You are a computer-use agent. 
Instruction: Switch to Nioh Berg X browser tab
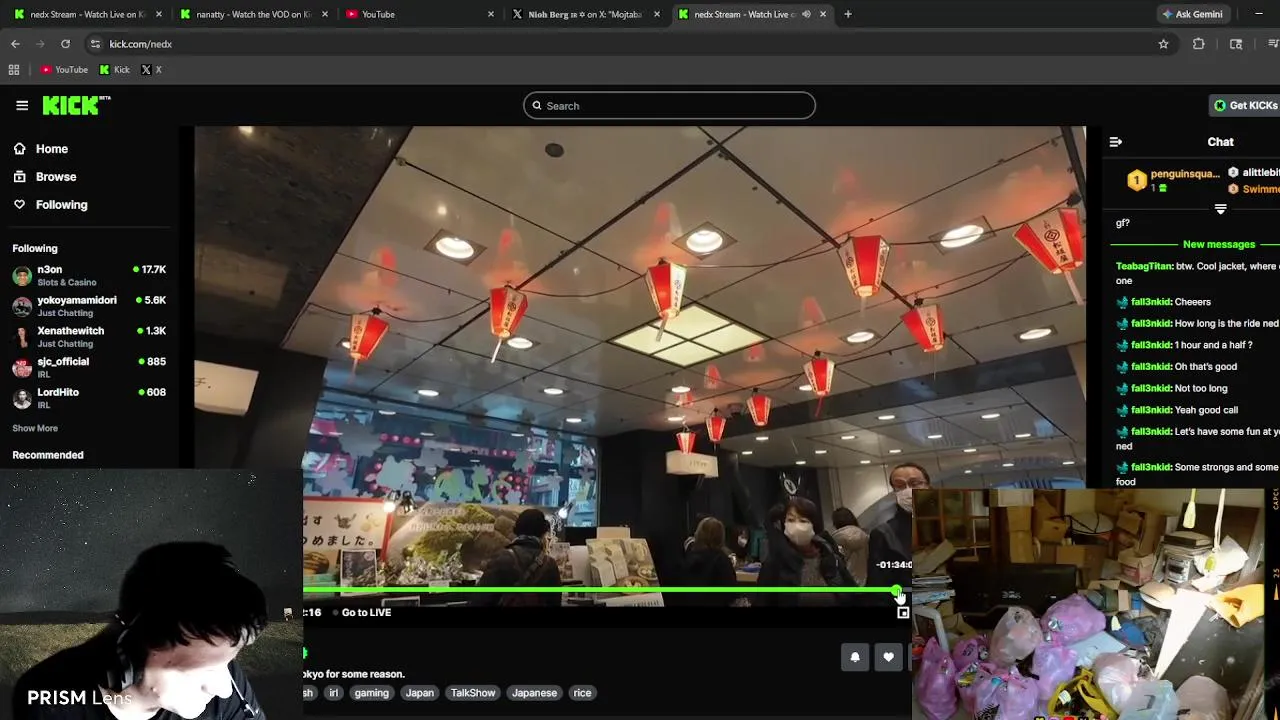[584, 14]
